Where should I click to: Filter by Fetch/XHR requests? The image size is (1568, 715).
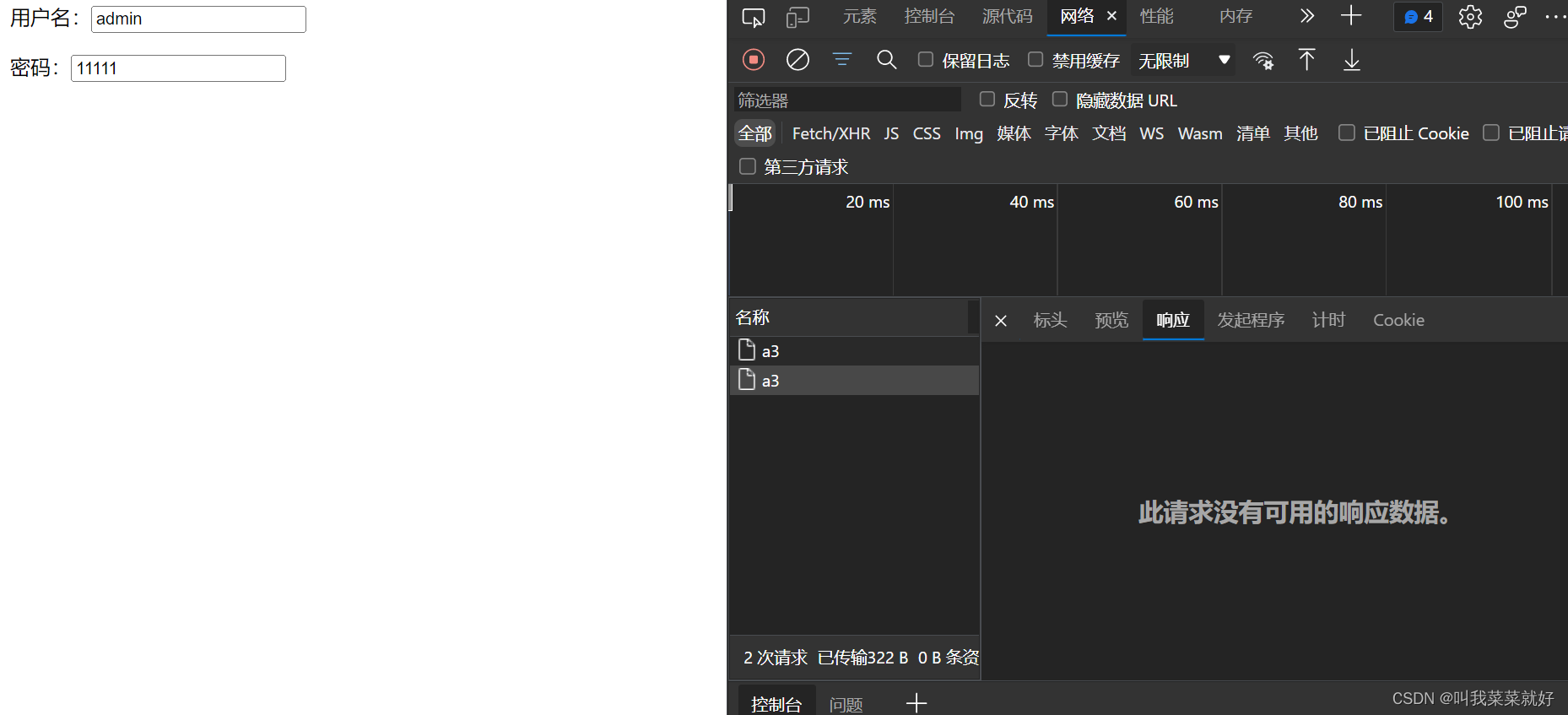coord(831,133)
